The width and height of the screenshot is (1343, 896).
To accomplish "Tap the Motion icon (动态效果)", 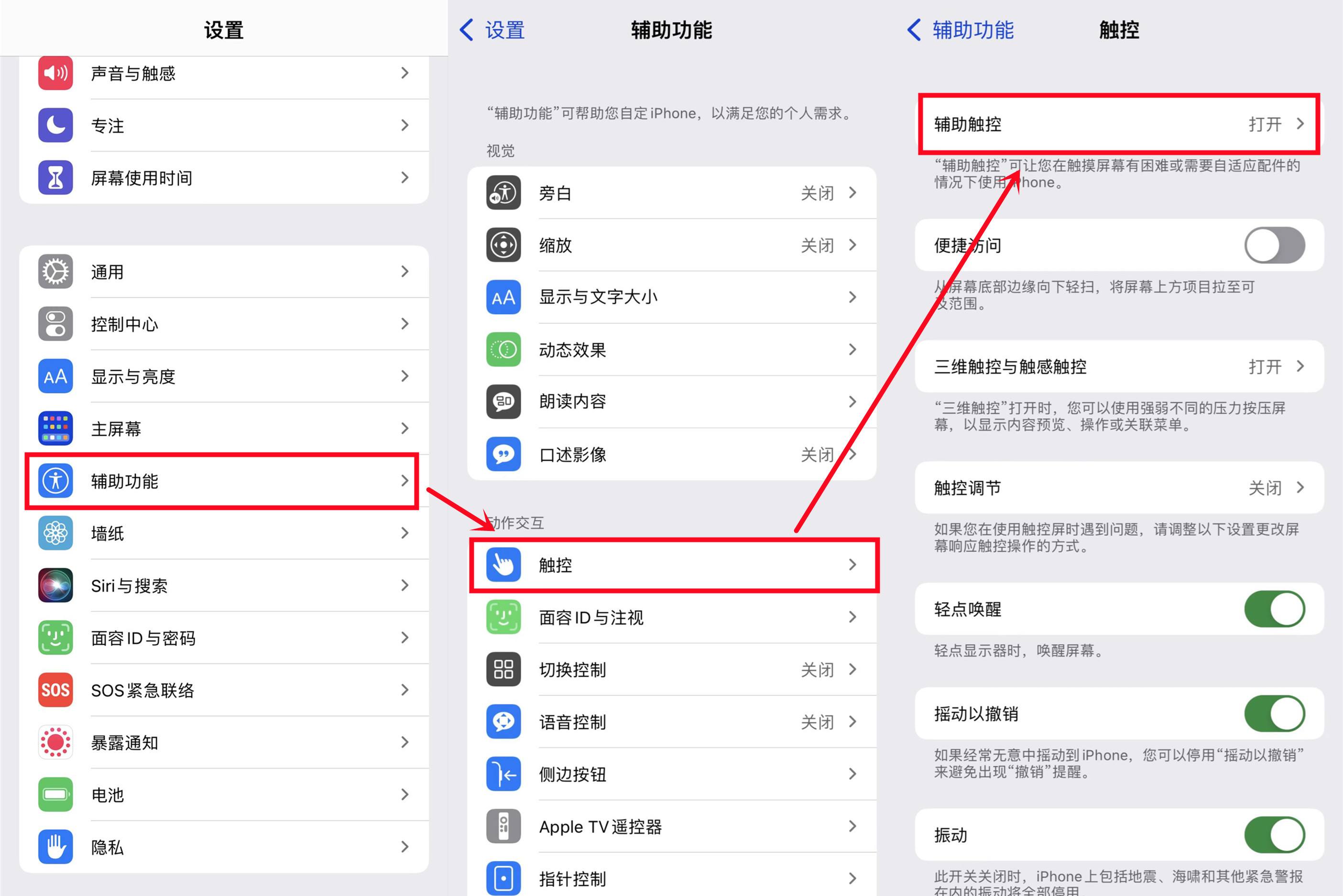I will coord(504,350).
